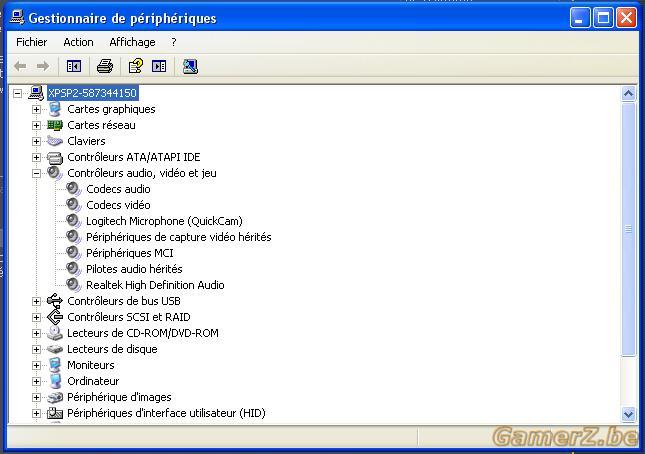Click the Périphériques d'interface utilisateur HID icon
The image size is (645, 454).
pyautogui.click(x=55, y=413)
